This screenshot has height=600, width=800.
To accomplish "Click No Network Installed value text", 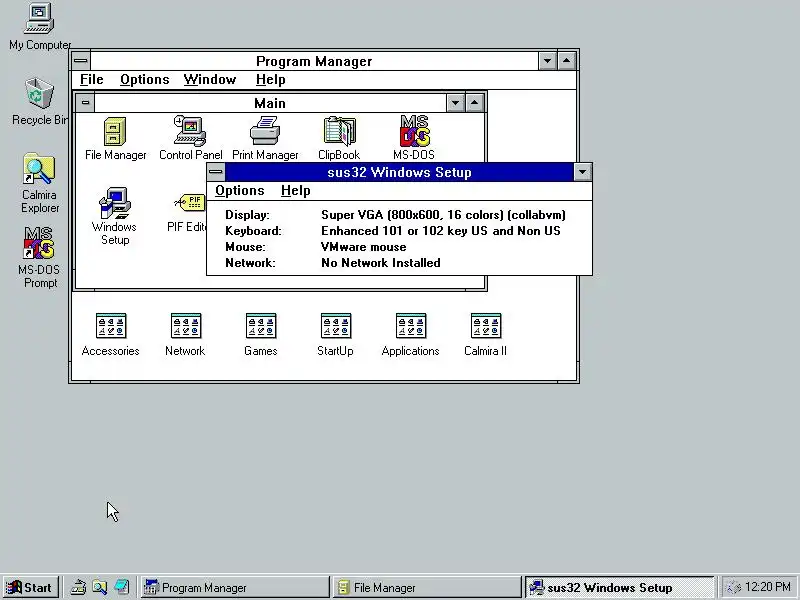I will (381, 263).
